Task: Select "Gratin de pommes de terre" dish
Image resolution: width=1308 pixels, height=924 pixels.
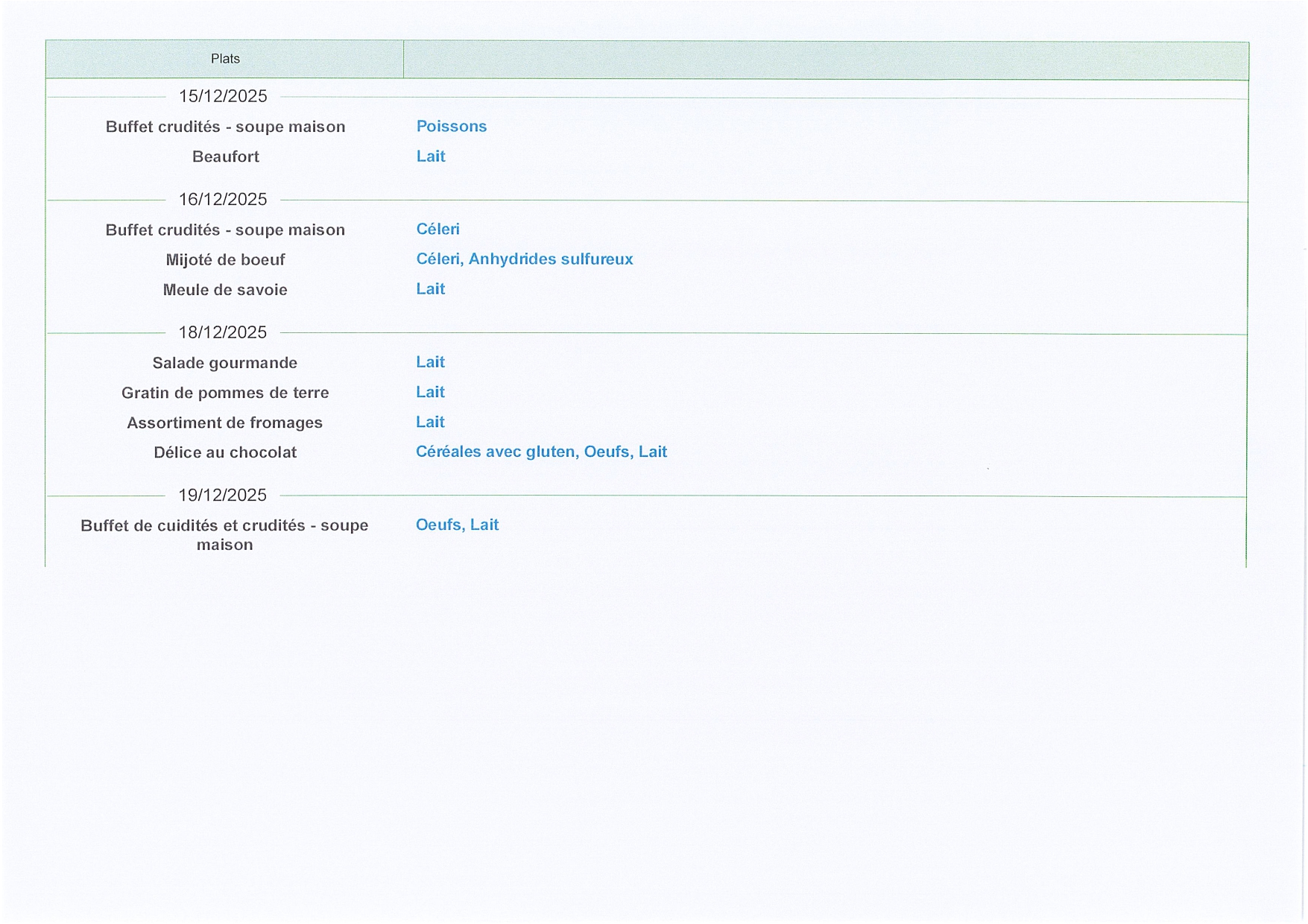Action: click(x=225, y=393)
